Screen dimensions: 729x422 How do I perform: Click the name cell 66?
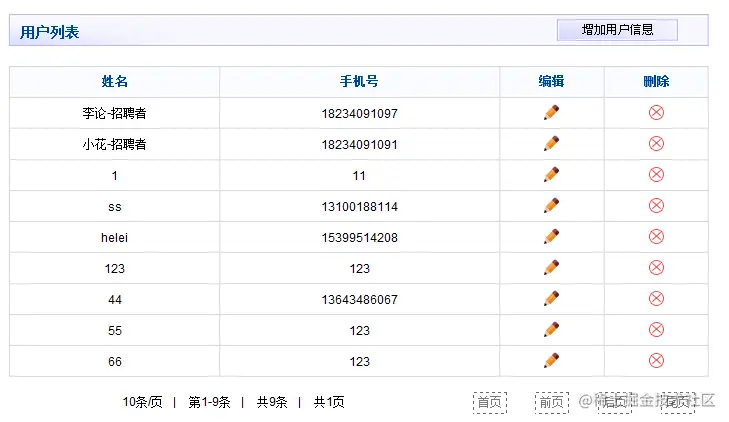tap(115, 362)
